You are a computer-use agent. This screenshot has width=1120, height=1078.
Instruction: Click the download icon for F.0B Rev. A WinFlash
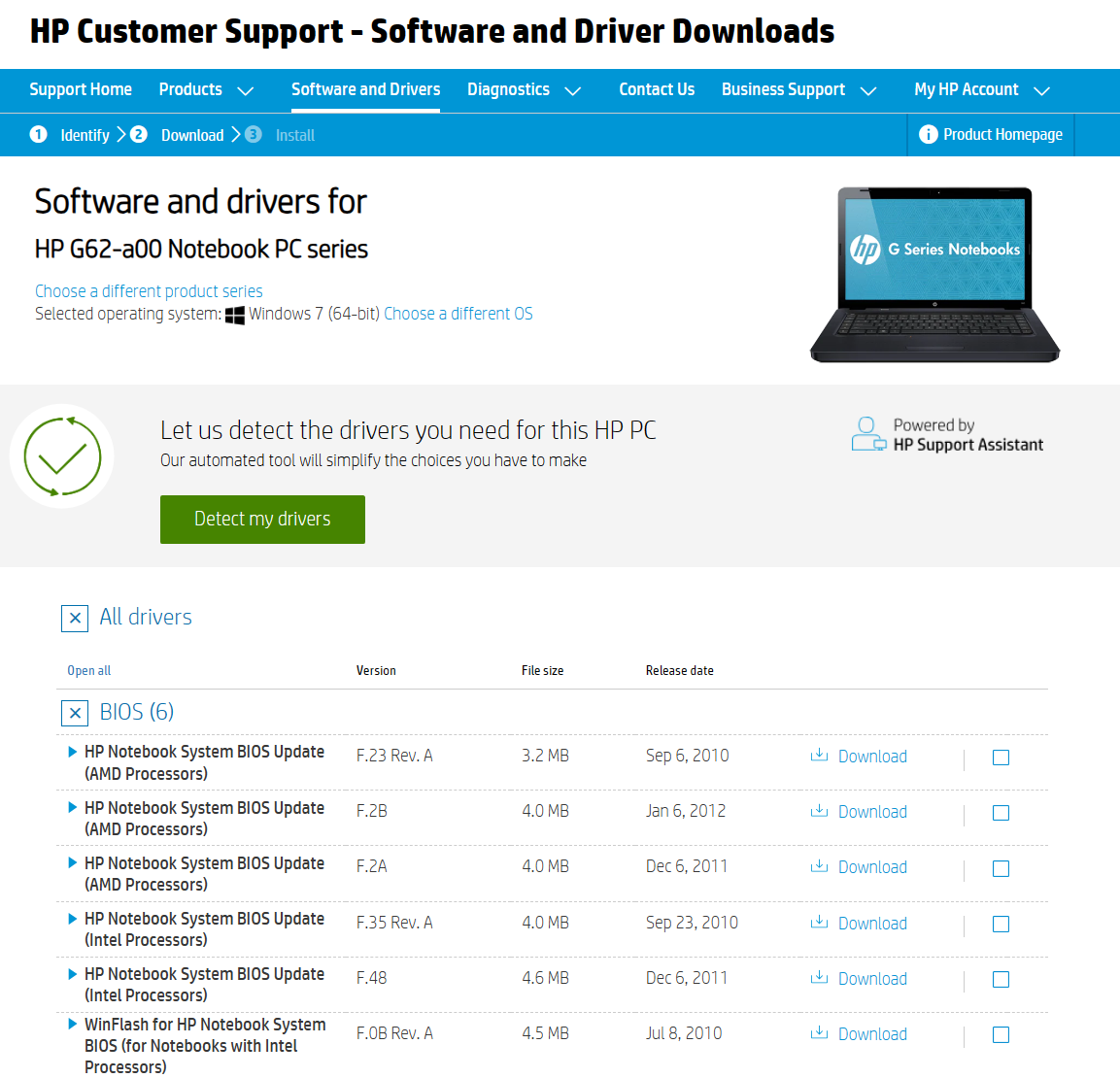point(819,1033)
